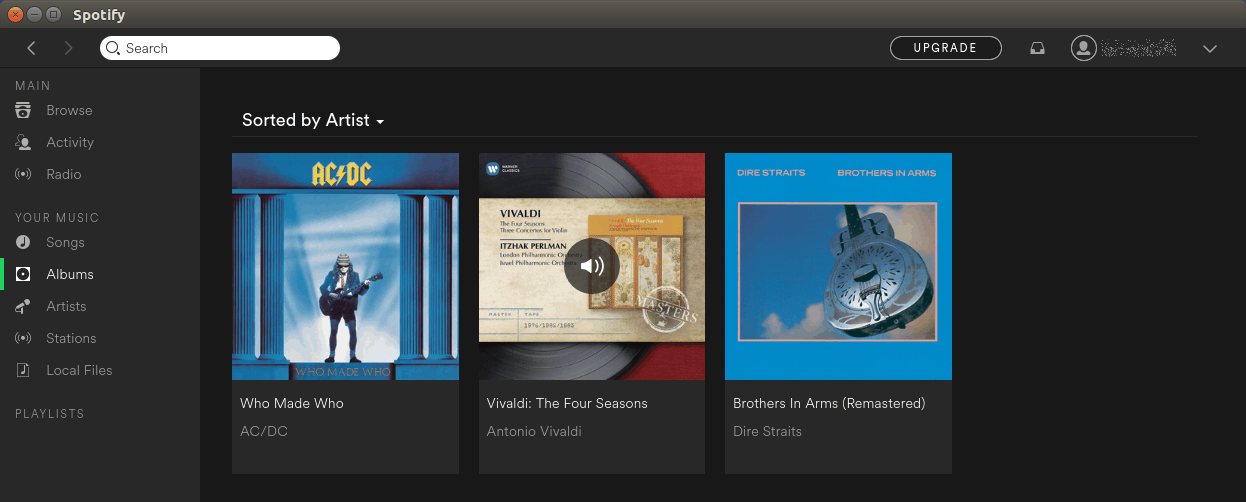The width and height of the screenshot is (1246, 502).
Task: Click the YOUR MUSIC section heading
Action: (57, 218)
